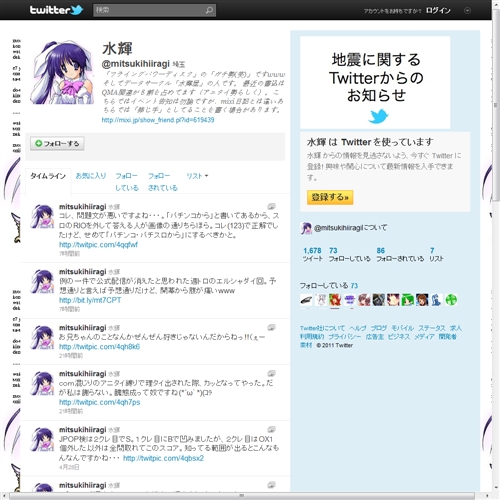Open the 73 フォローしている stat

[349, 254]
